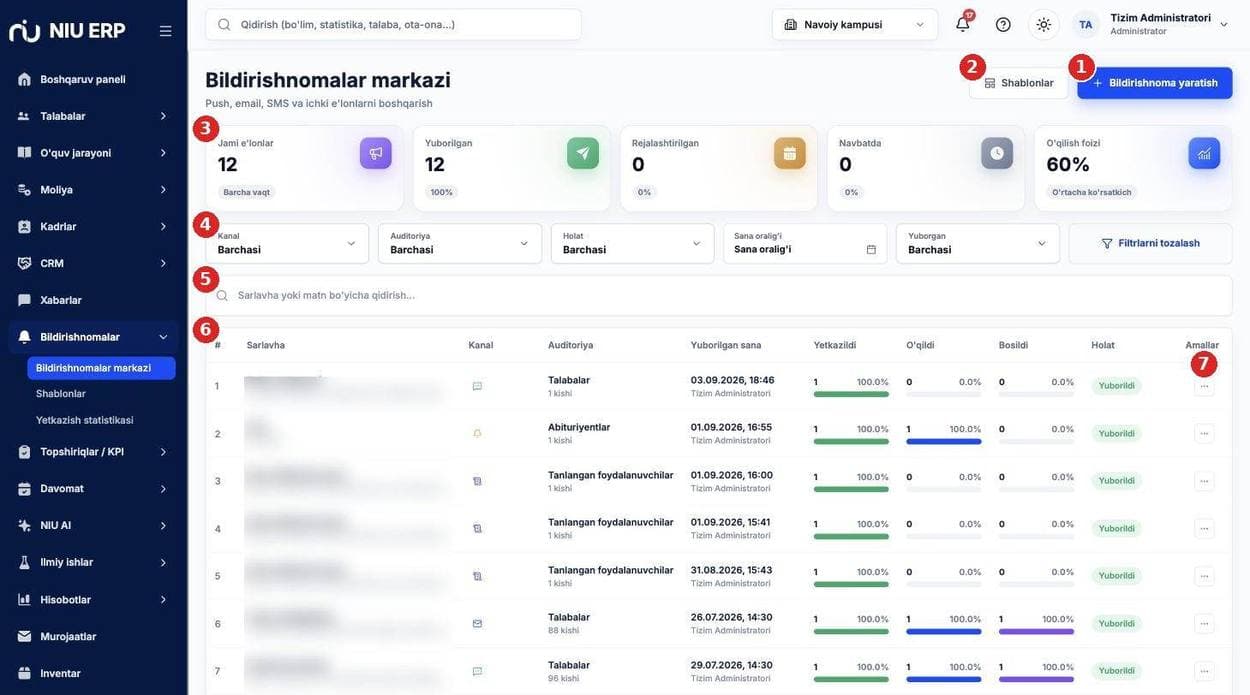Open the help question mark icon
The width and height of the screenshot is (1250, 695).
click(x=1003, y=24)
